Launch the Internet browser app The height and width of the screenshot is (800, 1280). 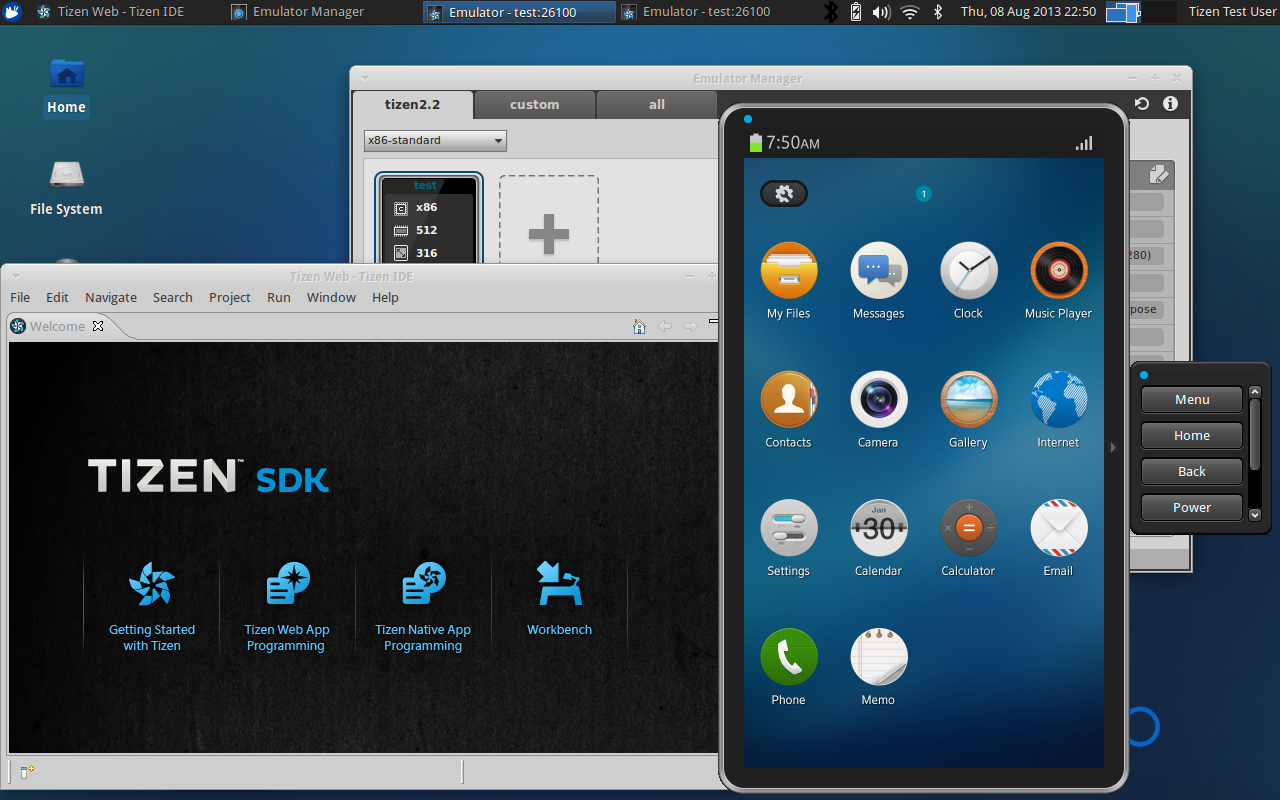point(1059,400)
